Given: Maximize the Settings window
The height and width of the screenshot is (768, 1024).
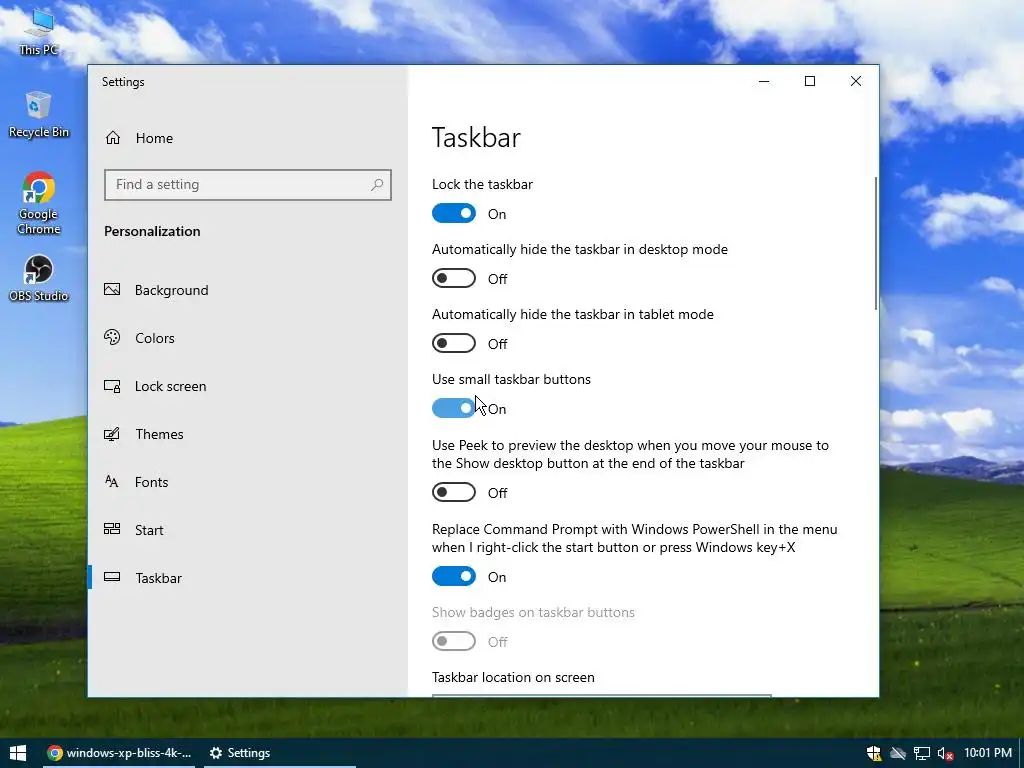Looking at the screenshot, I should pos(810,81).
